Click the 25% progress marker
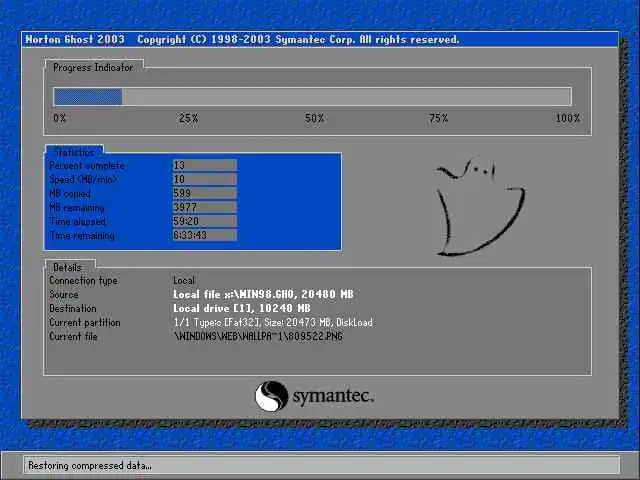The height and width of the screenshot is (480, 640). coord(189,118)
